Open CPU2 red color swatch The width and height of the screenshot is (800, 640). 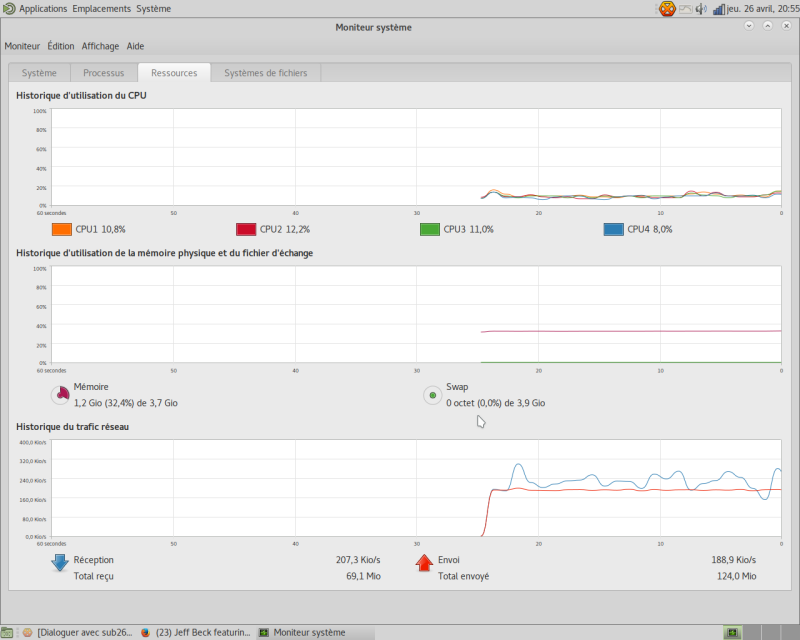tap(246, 229)
